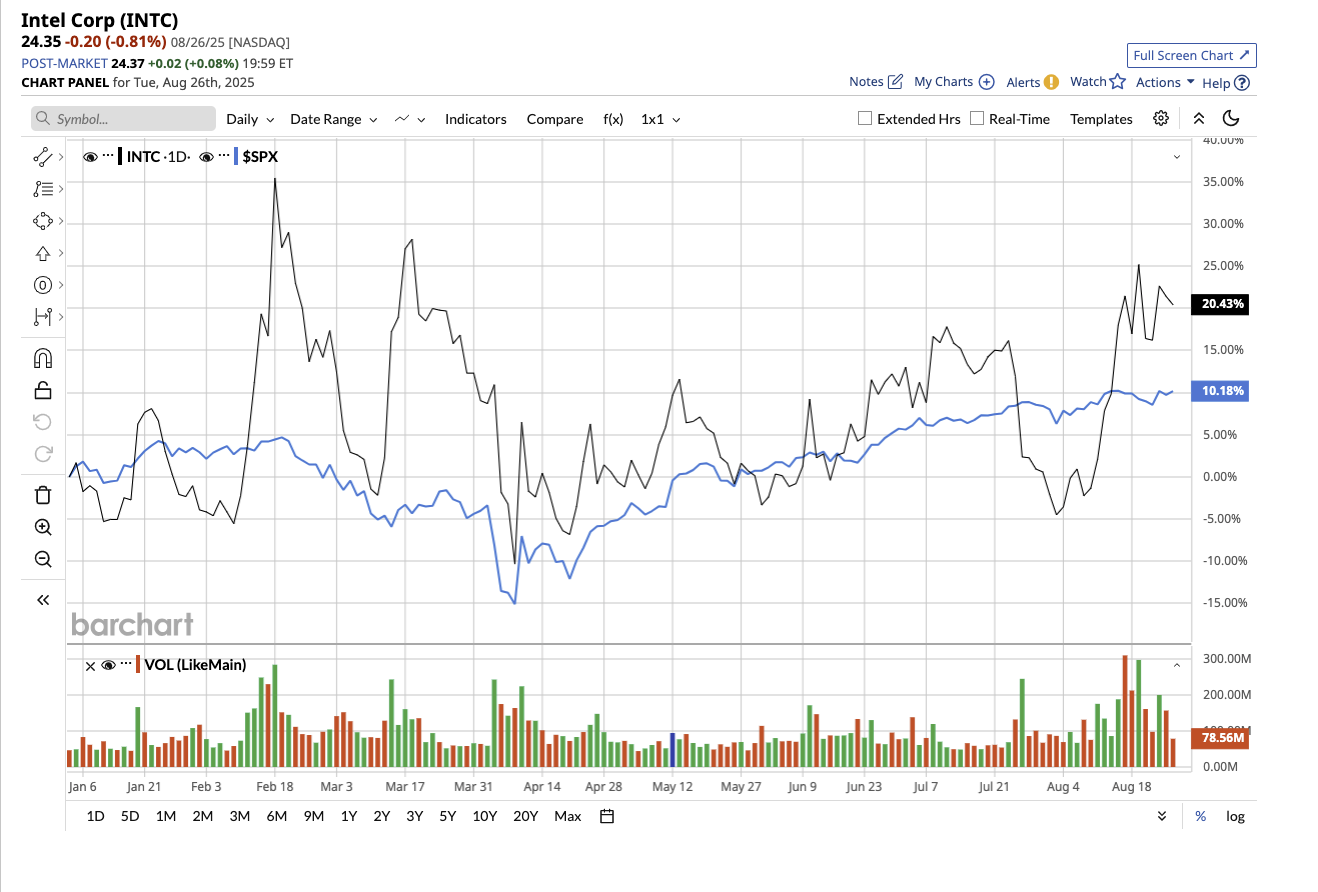Image resolution: width=1318 pixels, height=892 pixels.
Task: Zoom out using magnifier minus icon
Action: (43, 559)
